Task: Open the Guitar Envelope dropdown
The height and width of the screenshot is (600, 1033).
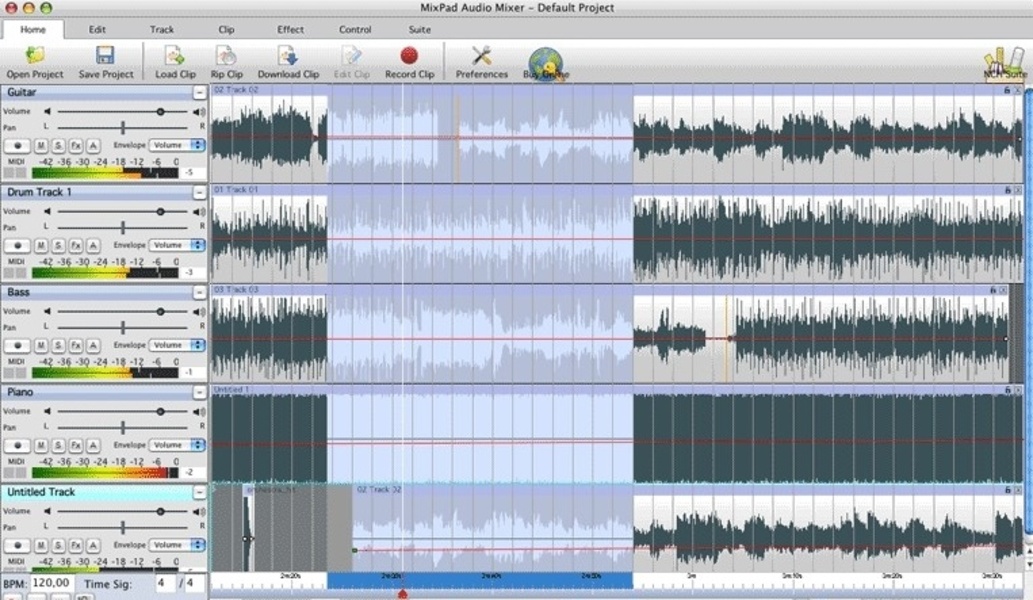Action: click(x=177, y=145)
